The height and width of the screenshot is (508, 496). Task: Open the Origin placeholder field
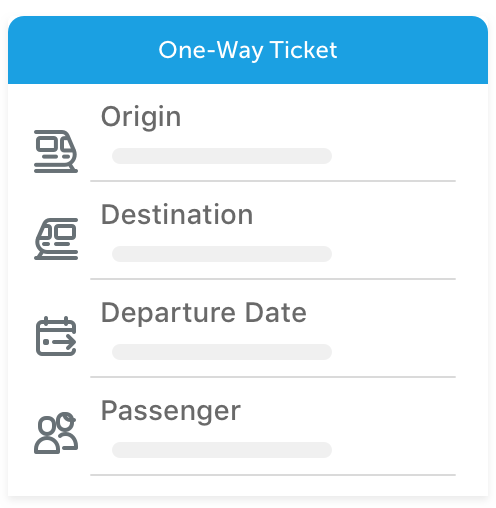point(222,156)
